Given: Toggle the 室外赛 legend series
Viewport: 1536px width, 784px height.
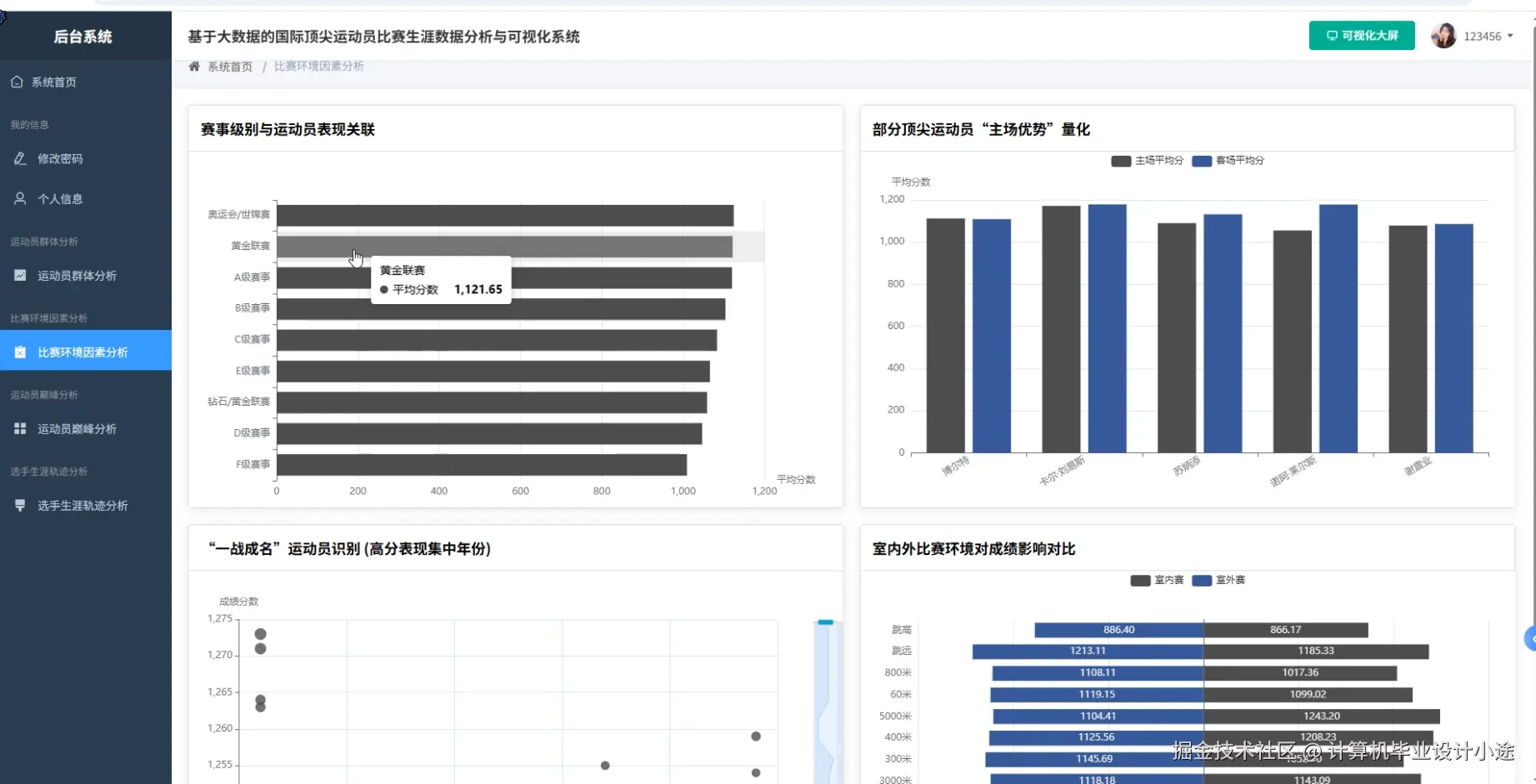Looking at the screenshot, I should click(x=1221, y=580).
